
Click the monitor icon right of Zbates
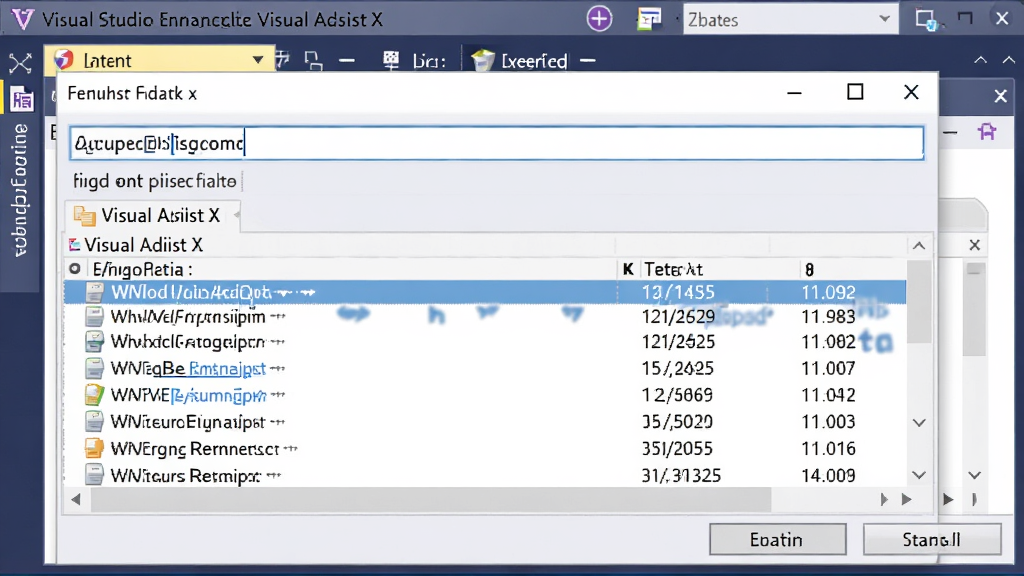point(927,19)
